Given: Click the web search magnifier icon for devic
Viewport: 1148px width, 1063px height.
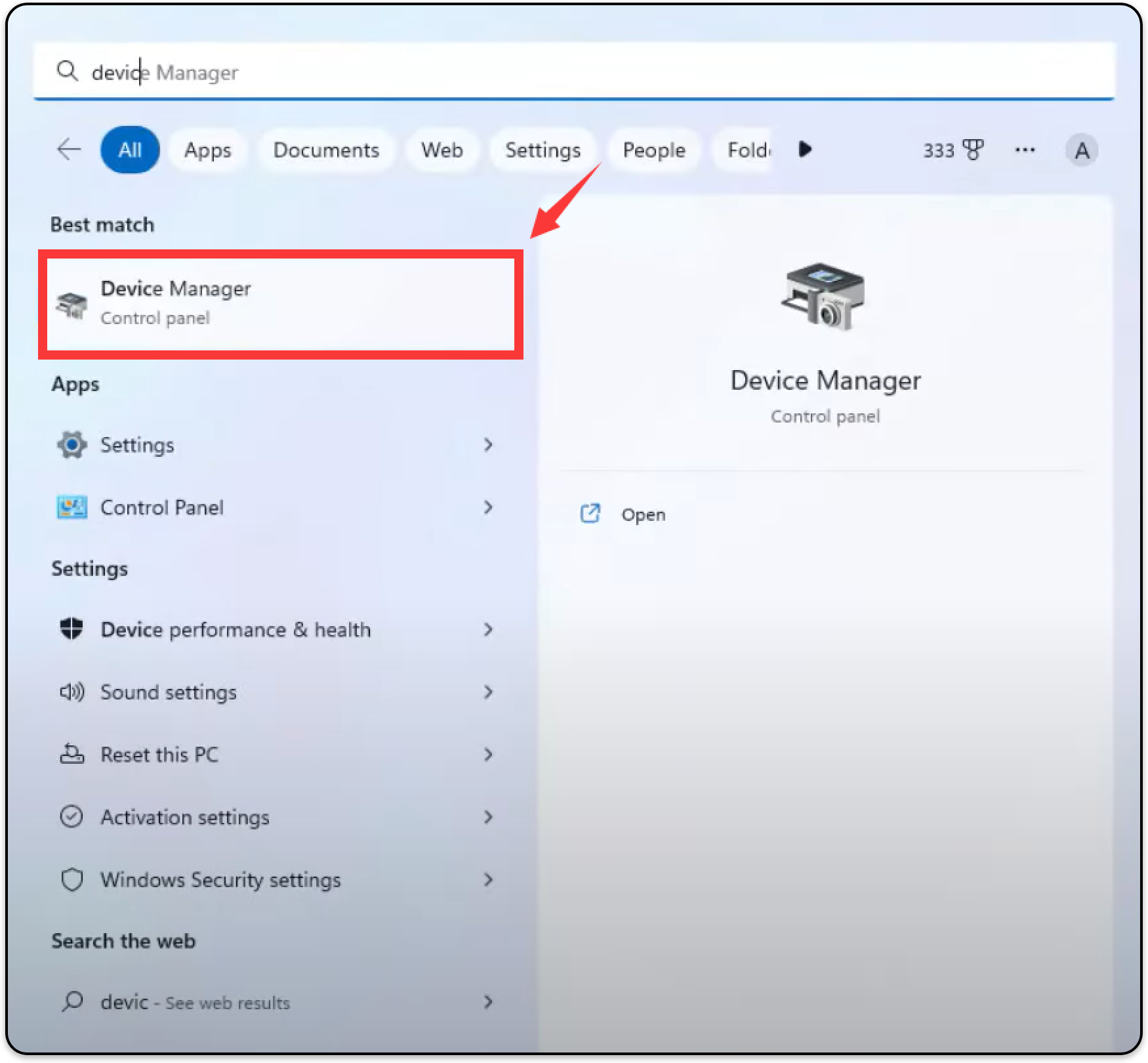Looking at the screenshot, I should click(72, 1001).
